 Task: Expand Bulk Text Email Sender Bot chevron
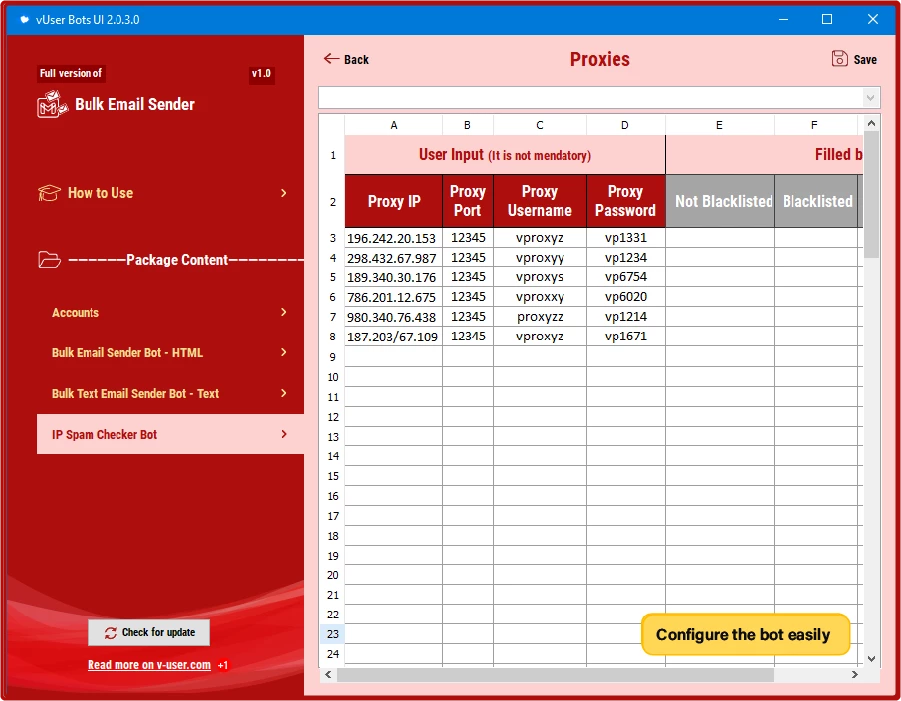283,394
